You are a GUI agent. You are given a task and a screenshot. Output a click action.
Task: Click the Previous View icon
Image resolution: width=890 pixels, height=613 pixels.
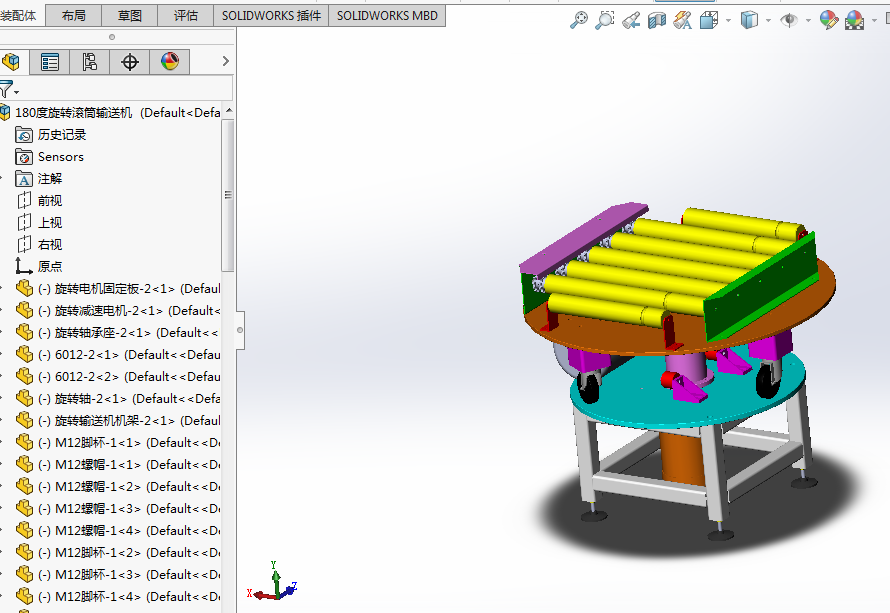pyautogui.click(x=631, y=20)
